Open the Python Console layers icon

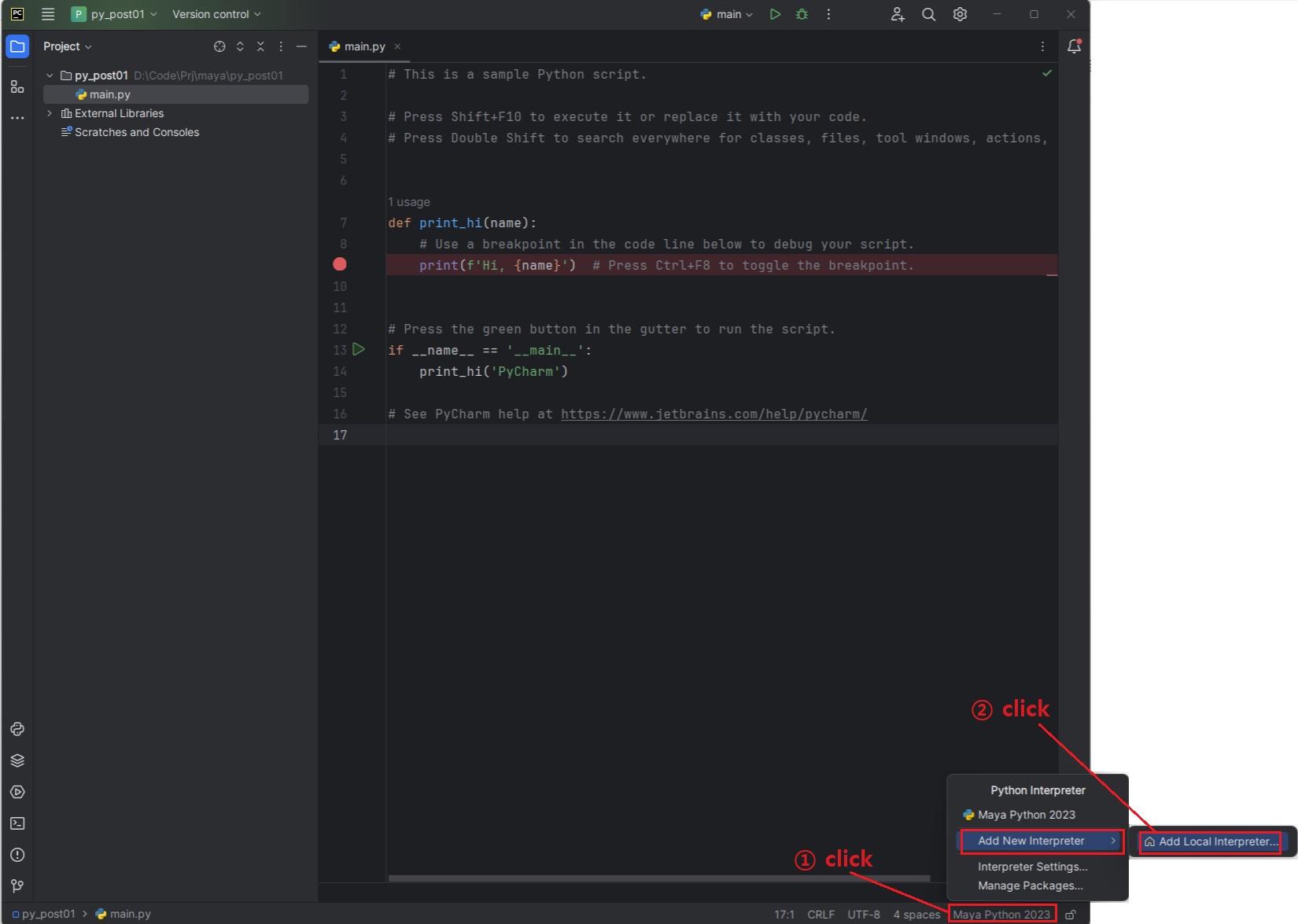(x=17, y=760)
